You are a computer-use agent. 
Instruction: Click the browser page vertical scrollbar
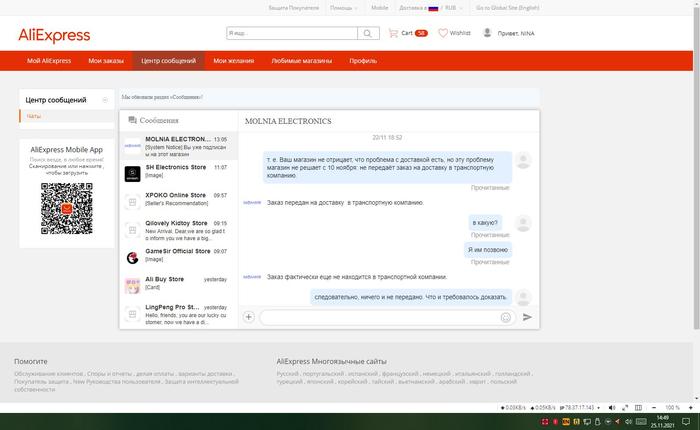(x=696, y=167)
